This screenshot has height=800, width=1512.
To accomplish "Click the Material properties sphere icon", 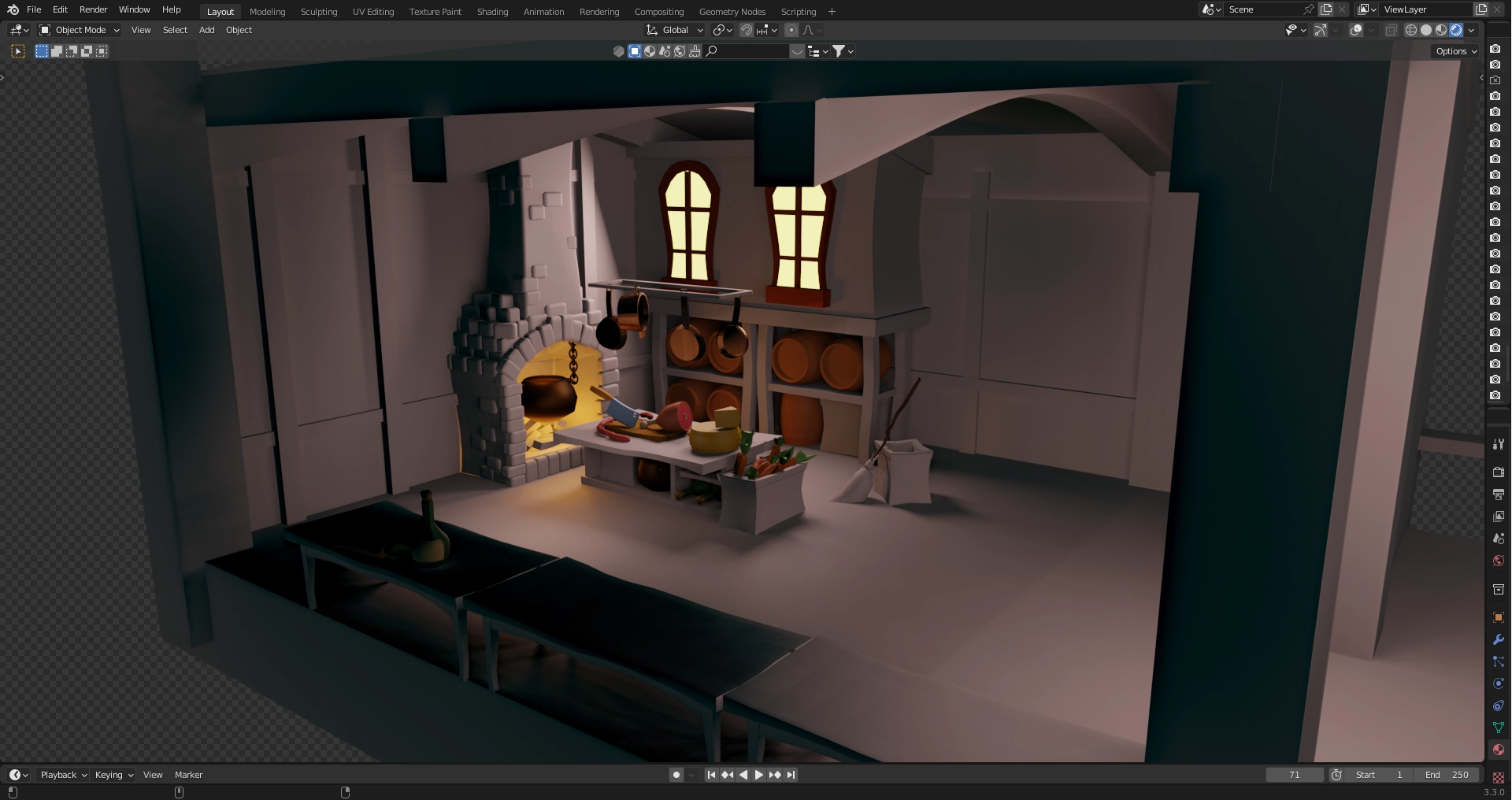I will tap(1498, 750).
